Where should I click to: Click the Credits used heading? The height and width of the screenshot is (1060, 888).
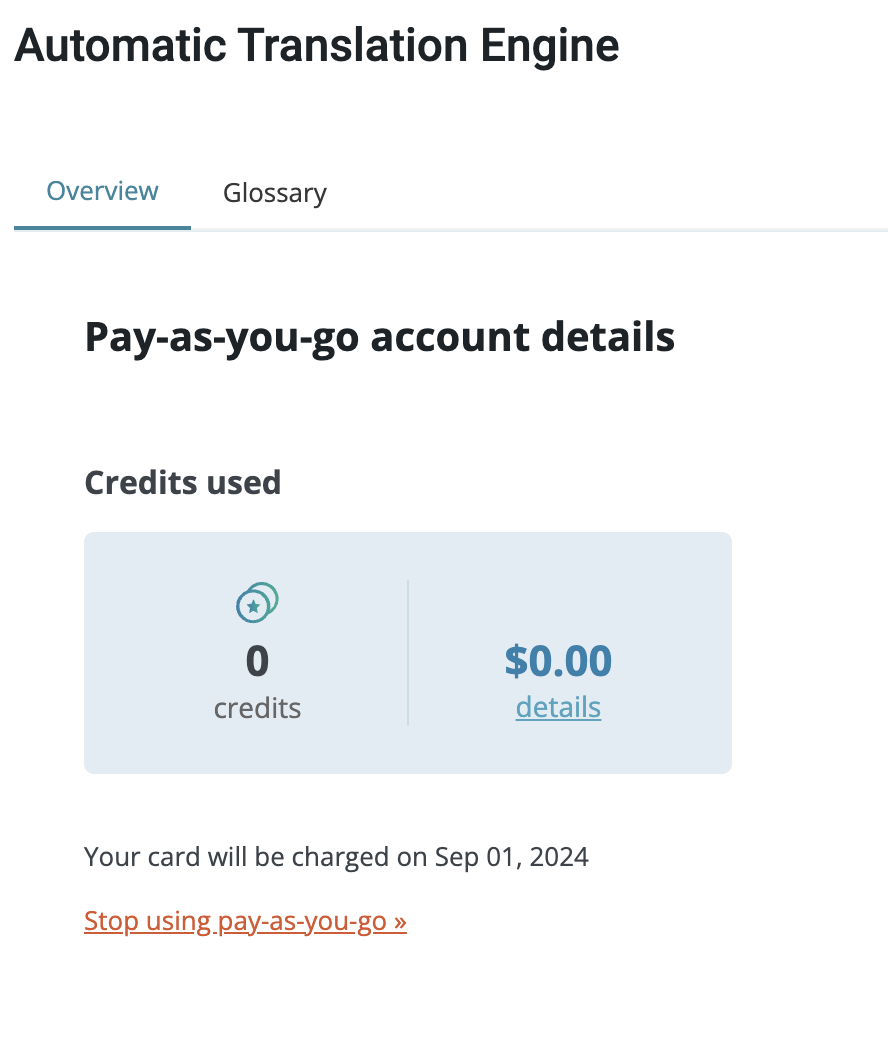(x=182, y=483)
